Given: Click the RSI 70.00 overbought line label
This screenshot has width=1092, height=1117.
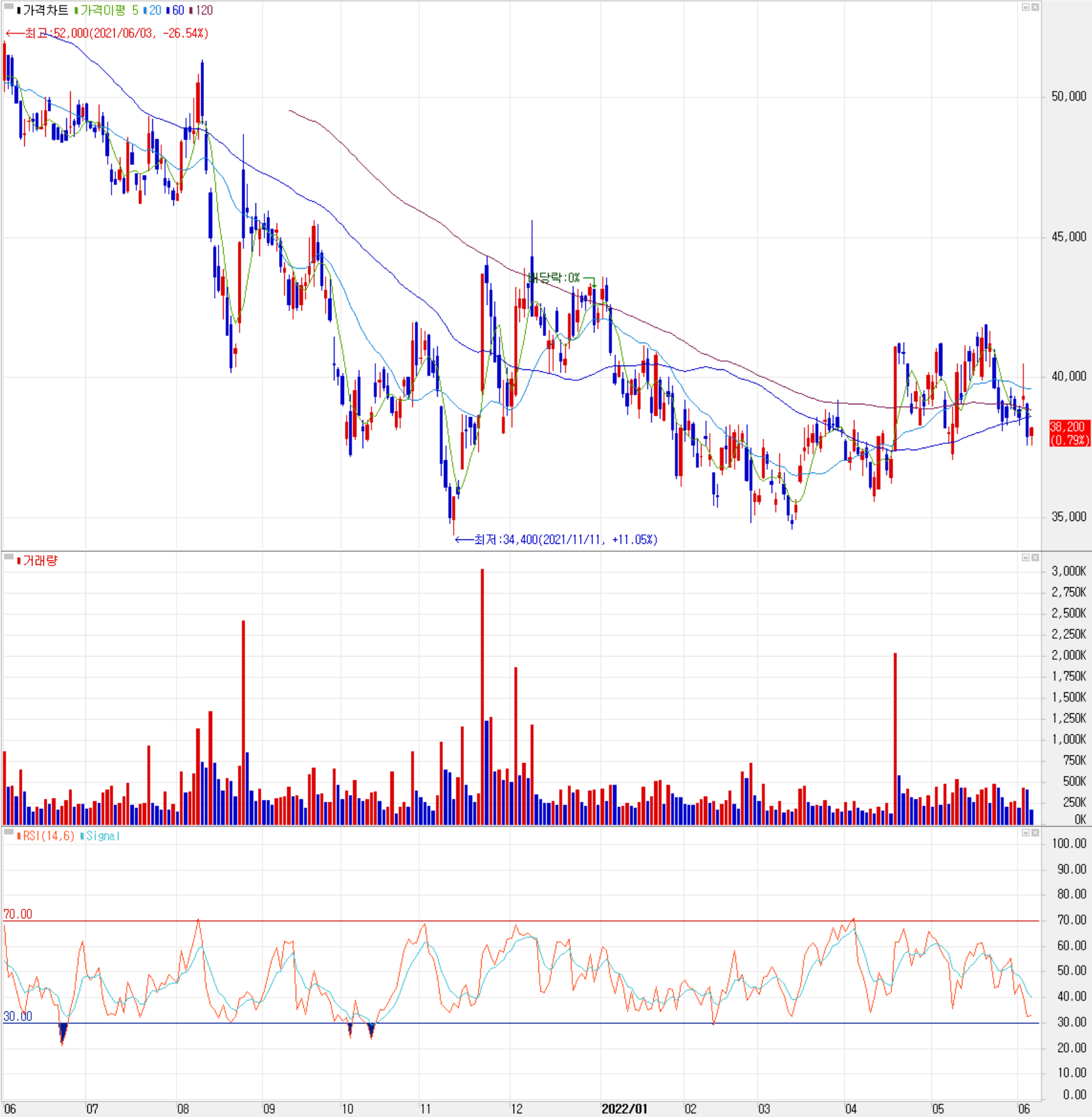Looking at the screenshot, I should 18,914.
